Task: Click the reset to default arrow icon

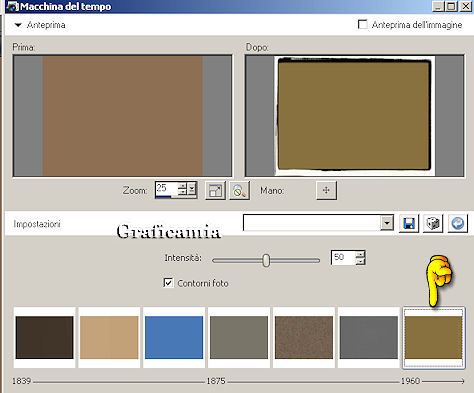Action: (457, 223)
